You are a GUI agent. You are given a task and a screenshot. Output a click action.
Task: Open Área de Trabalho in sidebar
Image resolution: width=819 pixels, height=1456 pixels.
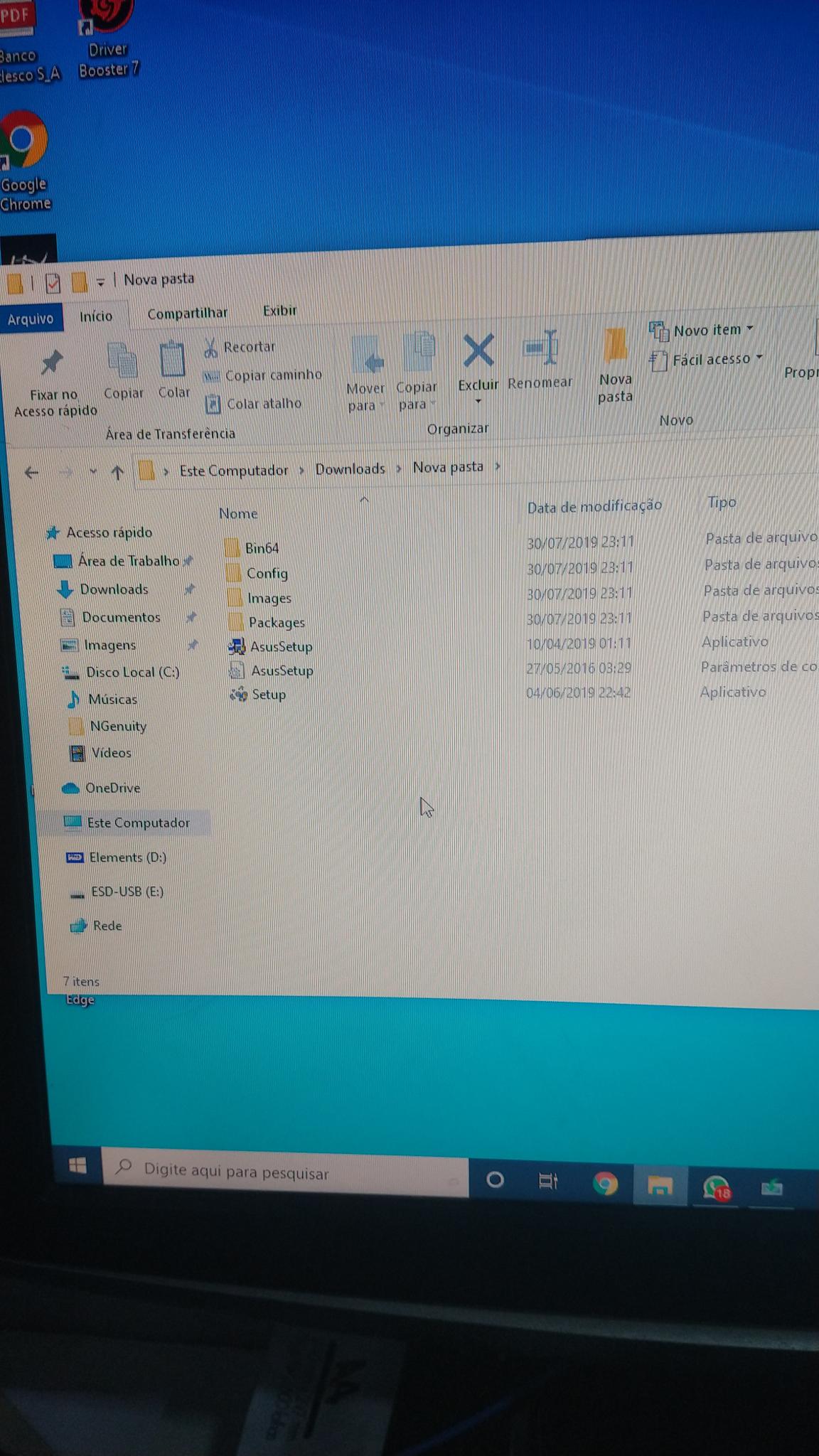point(118,561)
